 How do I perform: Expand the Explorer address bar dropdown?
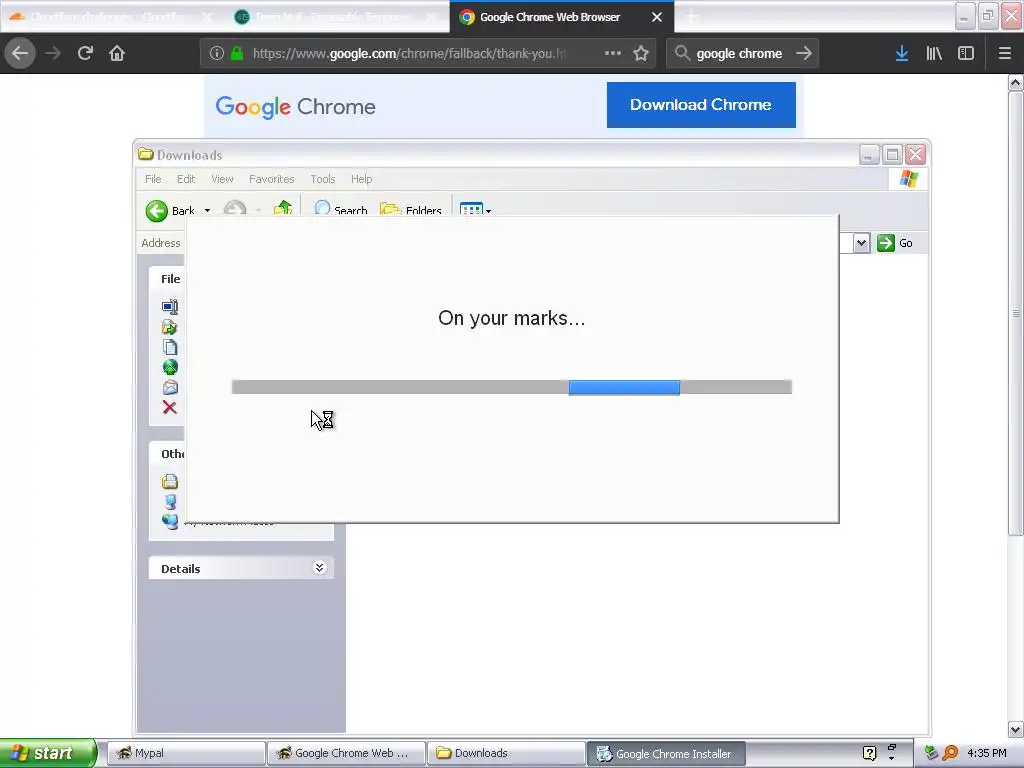pyautogui.click(x=861, y=243)
